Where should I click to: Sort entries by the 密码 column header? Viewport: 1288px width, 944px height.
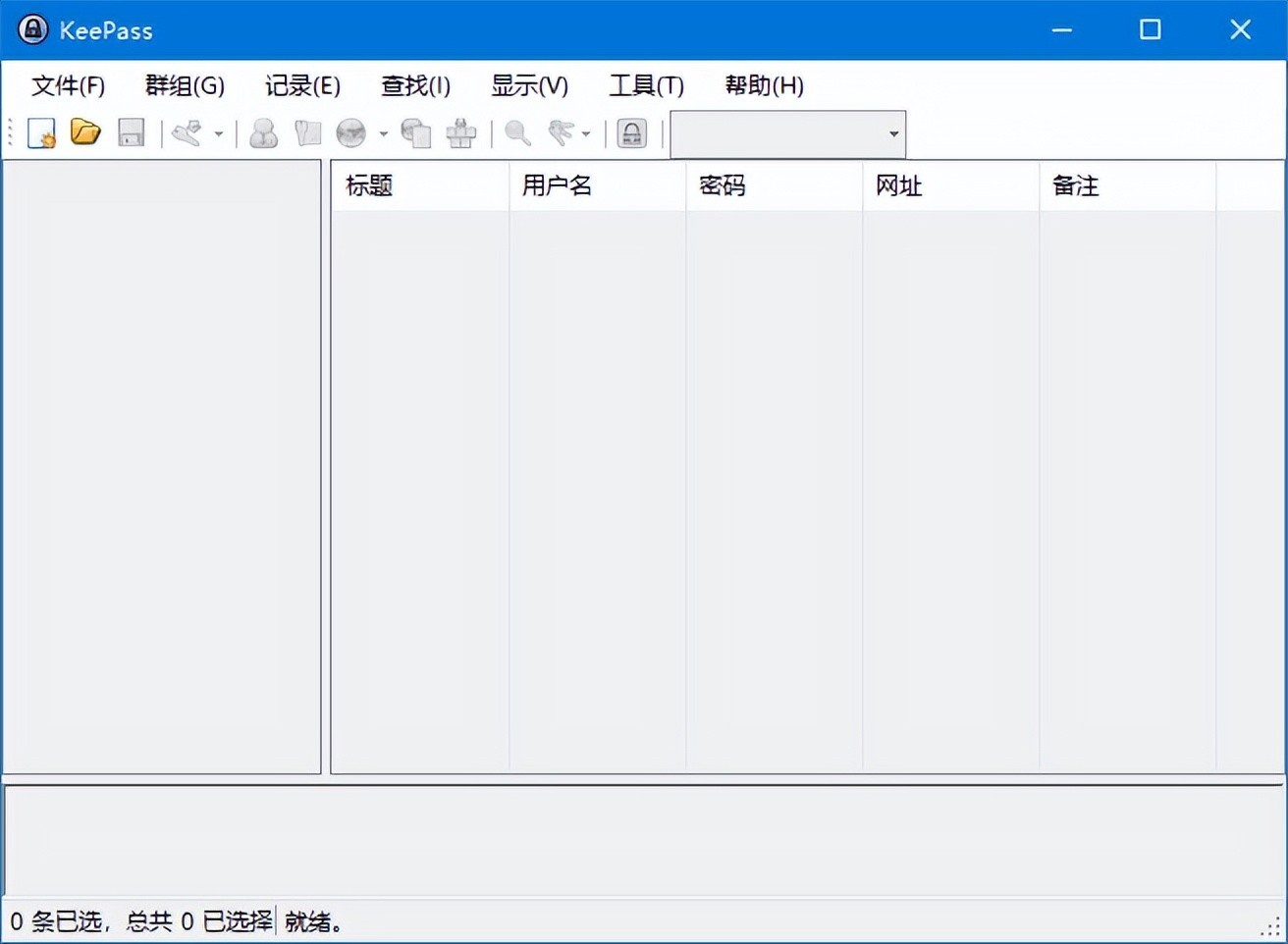[x=775, y=185]
